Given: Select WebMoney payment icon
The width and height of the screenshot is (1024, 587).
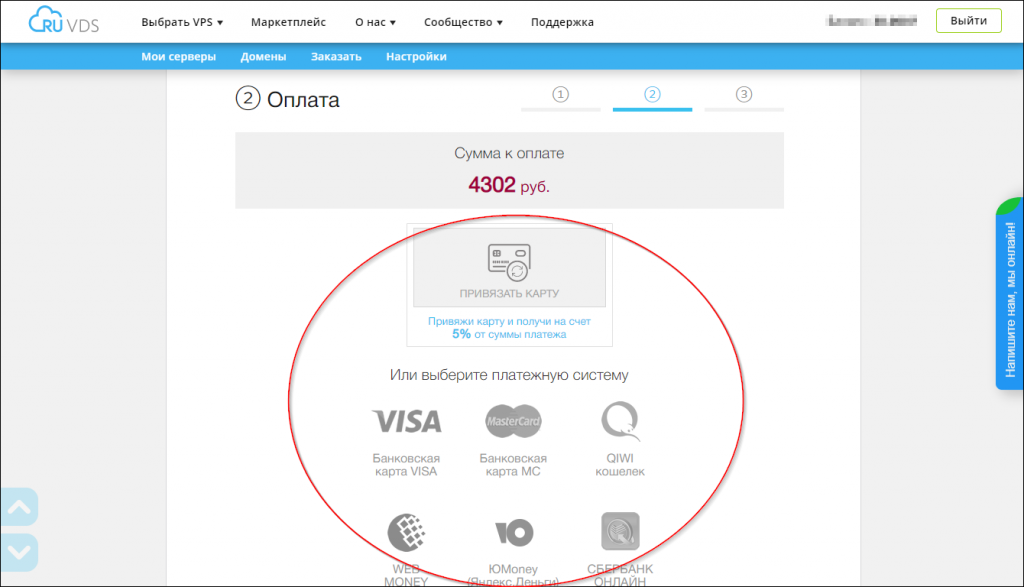Looking at the screenshot, I should tap(406, 532).
